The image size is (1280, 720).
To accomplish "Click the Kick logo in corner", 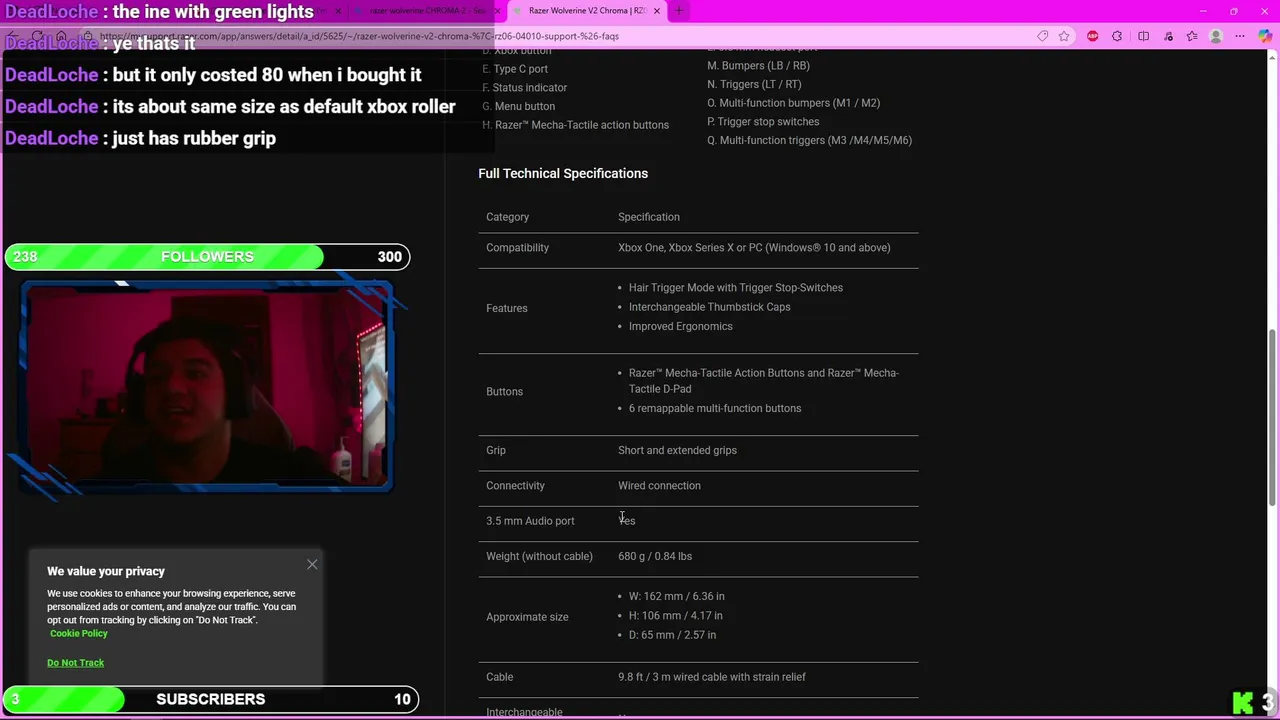I will pyautogui.click(x=1243, y=702).
